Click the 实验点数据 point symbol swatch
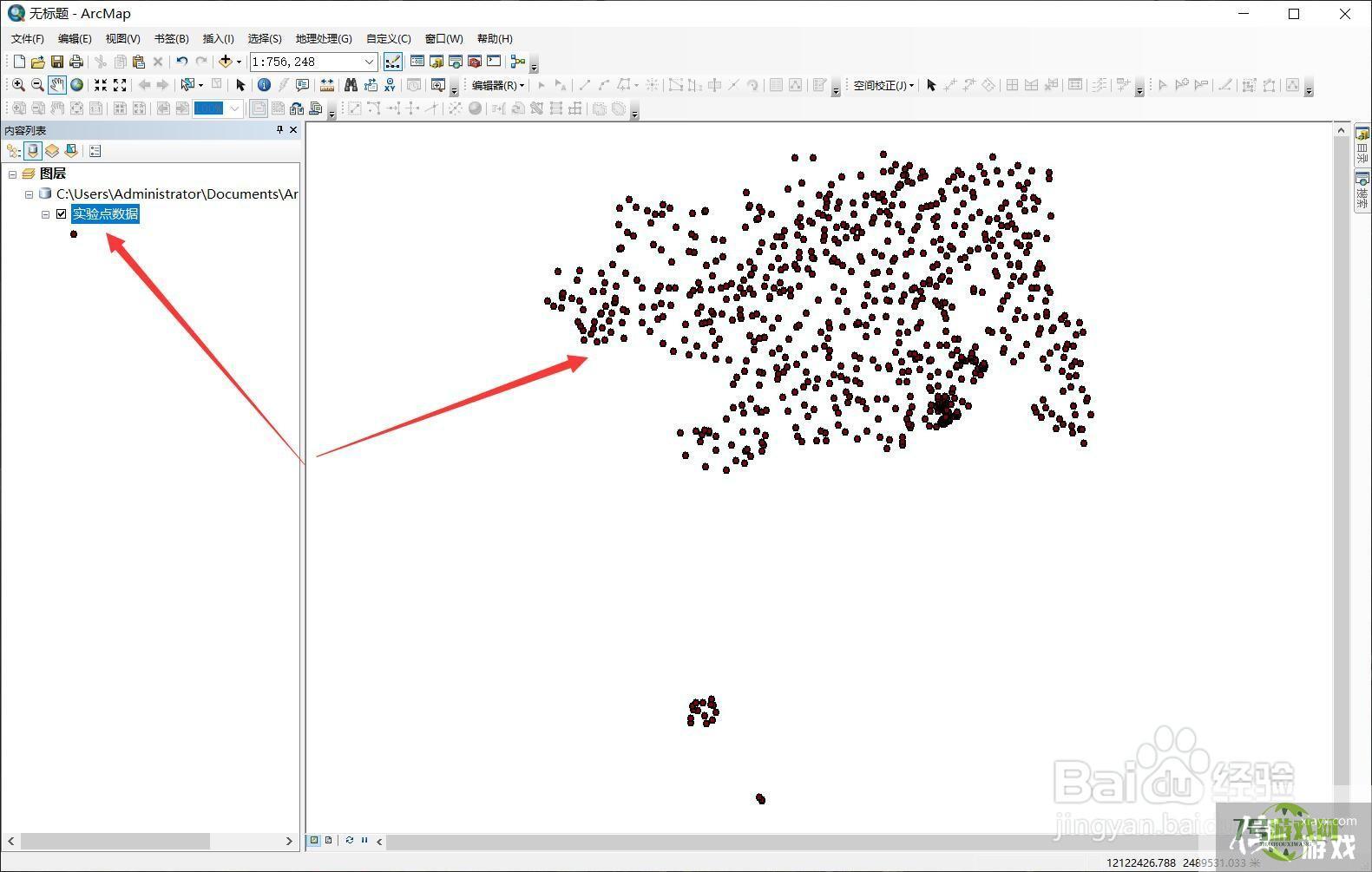The height and width of the screenshot is (872, 1372). (74, 234)
